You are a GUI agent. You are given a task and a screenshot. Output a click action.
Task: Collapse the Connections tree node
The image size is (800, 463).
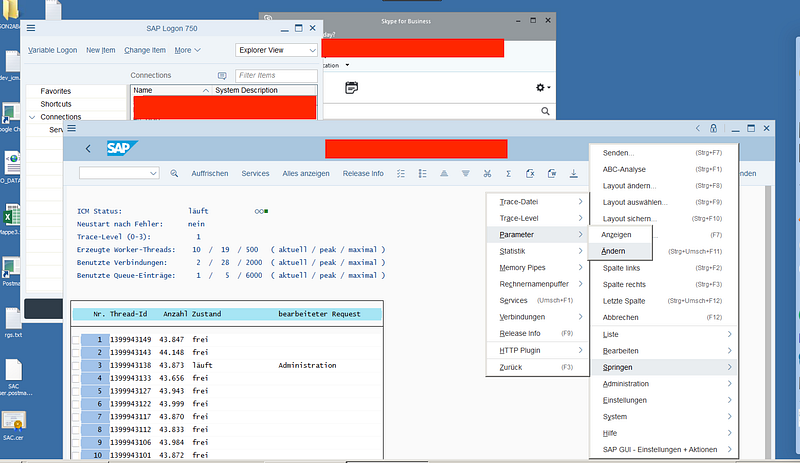click(32, 117)
